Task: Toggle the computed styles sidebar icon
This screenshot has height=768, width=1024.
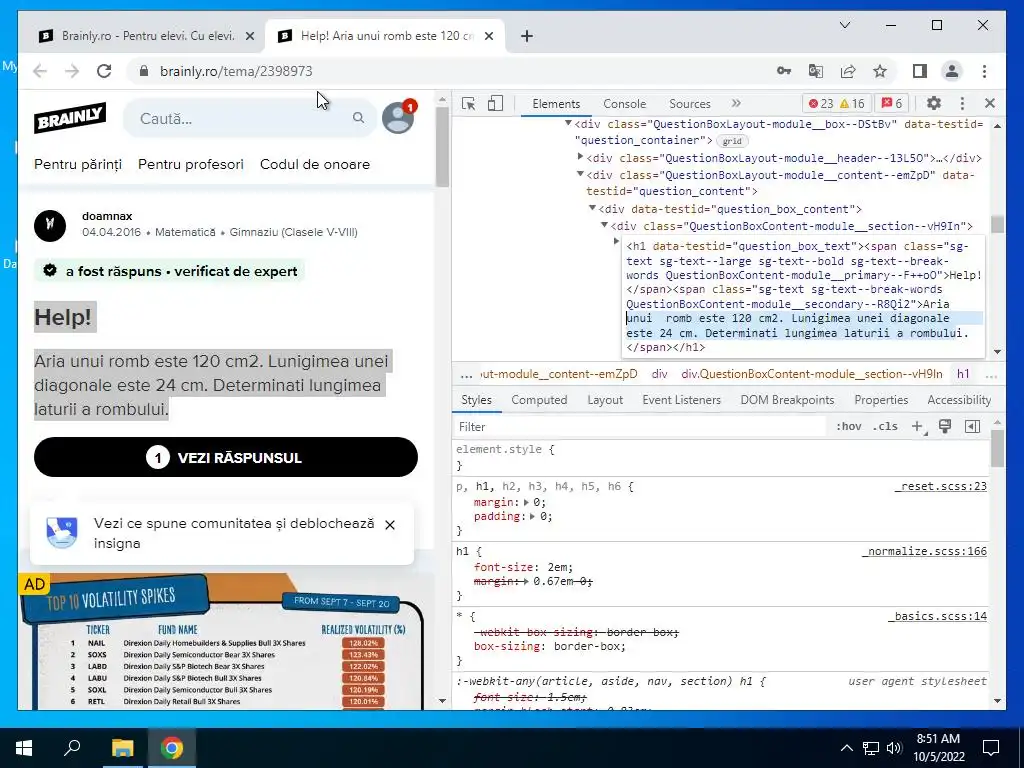Action: 972,426
